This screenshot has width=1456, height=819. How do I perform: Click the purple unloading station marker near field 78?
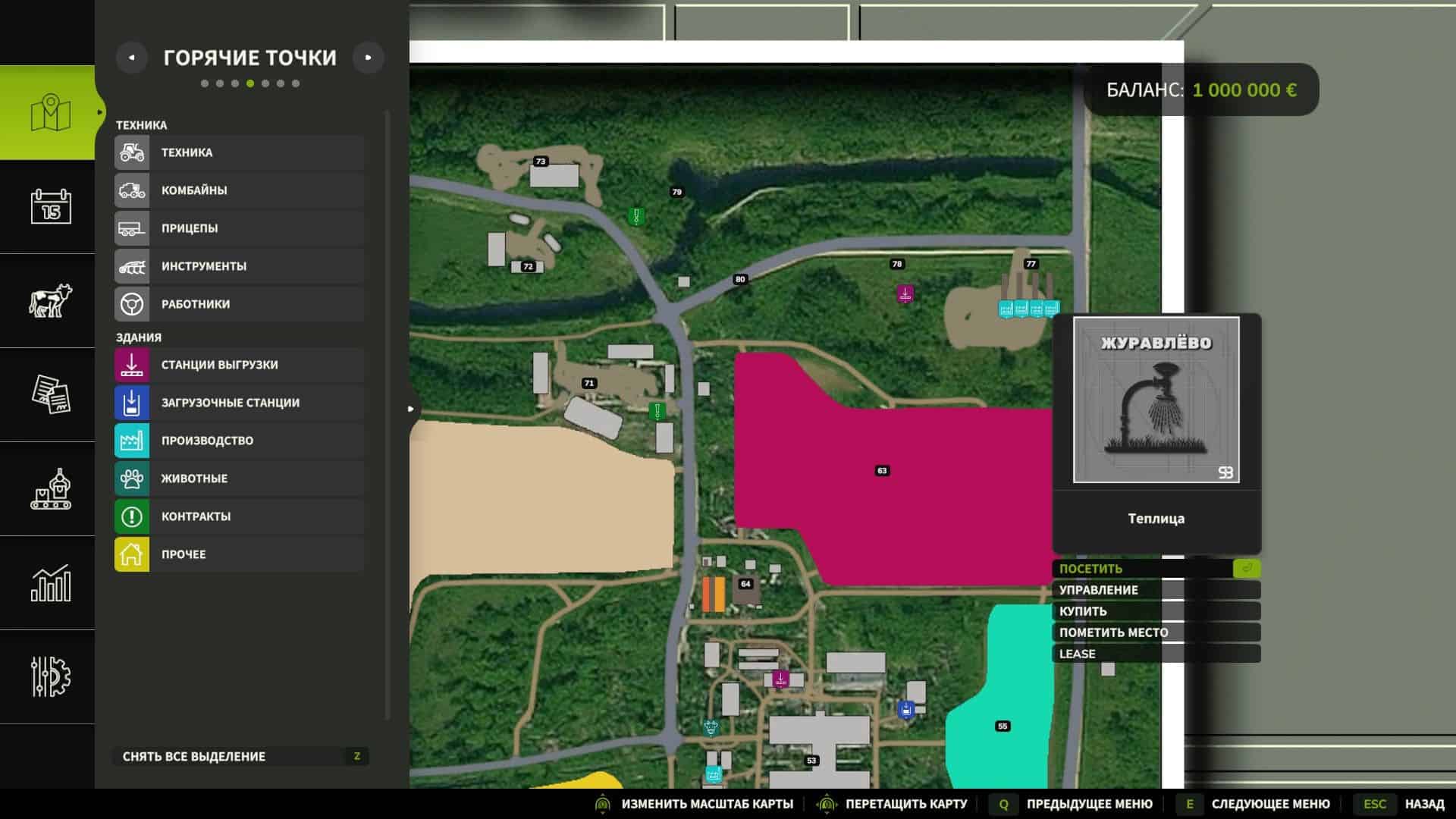[904, 293]
